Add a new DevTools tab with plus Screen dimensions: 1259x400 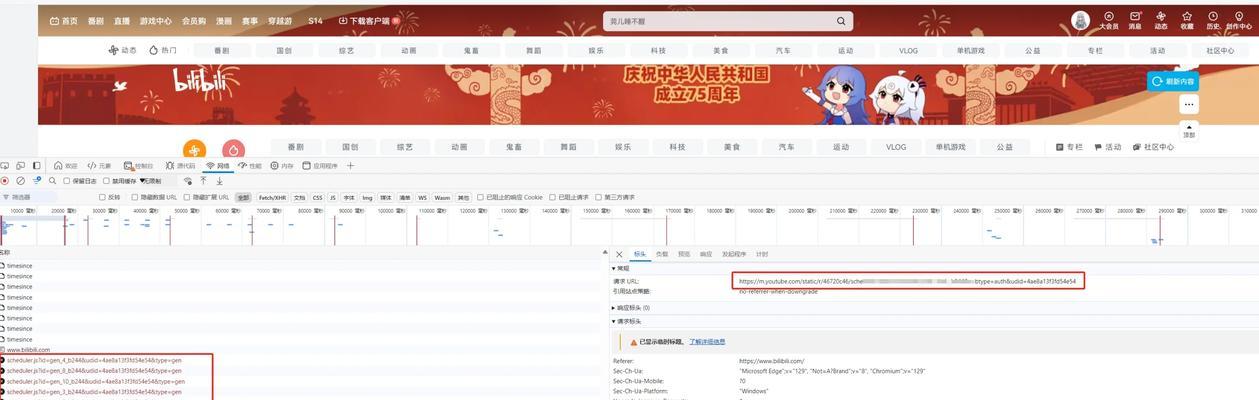coord(350,166)
